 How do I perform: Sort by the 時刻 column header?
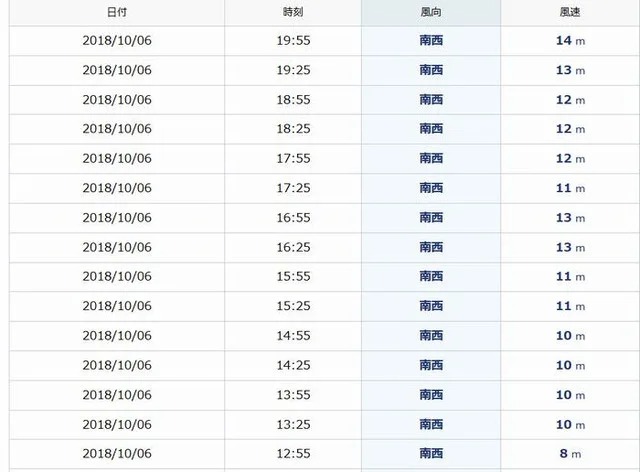(293, 12)
